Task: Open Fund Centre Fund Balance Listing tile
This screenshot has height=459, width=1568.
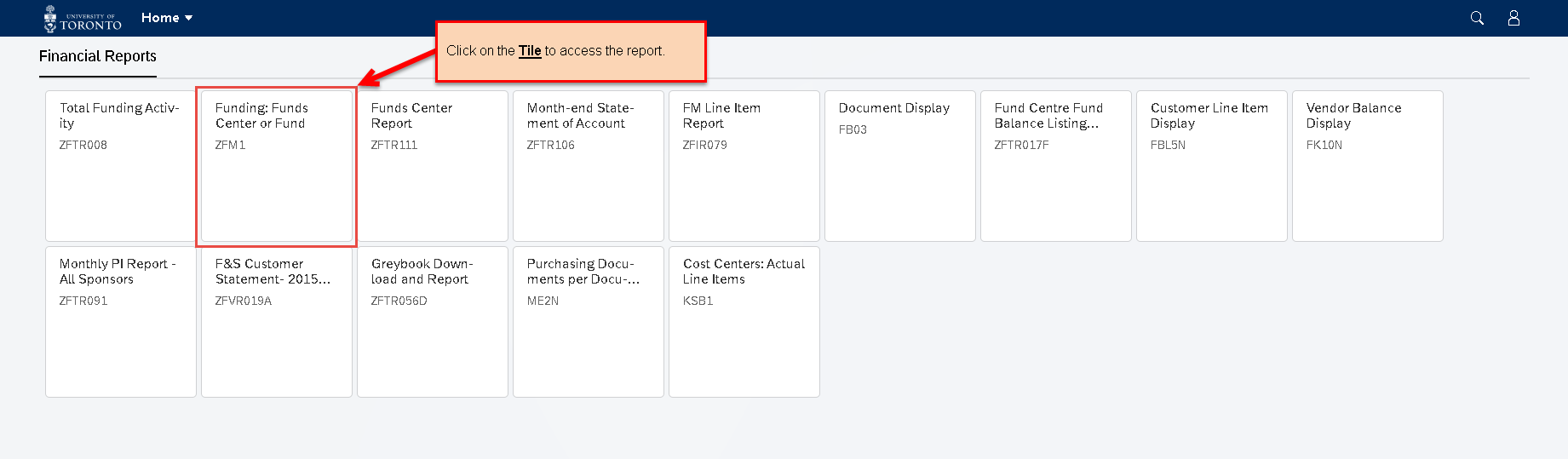Action: [x=1056, y=166]
